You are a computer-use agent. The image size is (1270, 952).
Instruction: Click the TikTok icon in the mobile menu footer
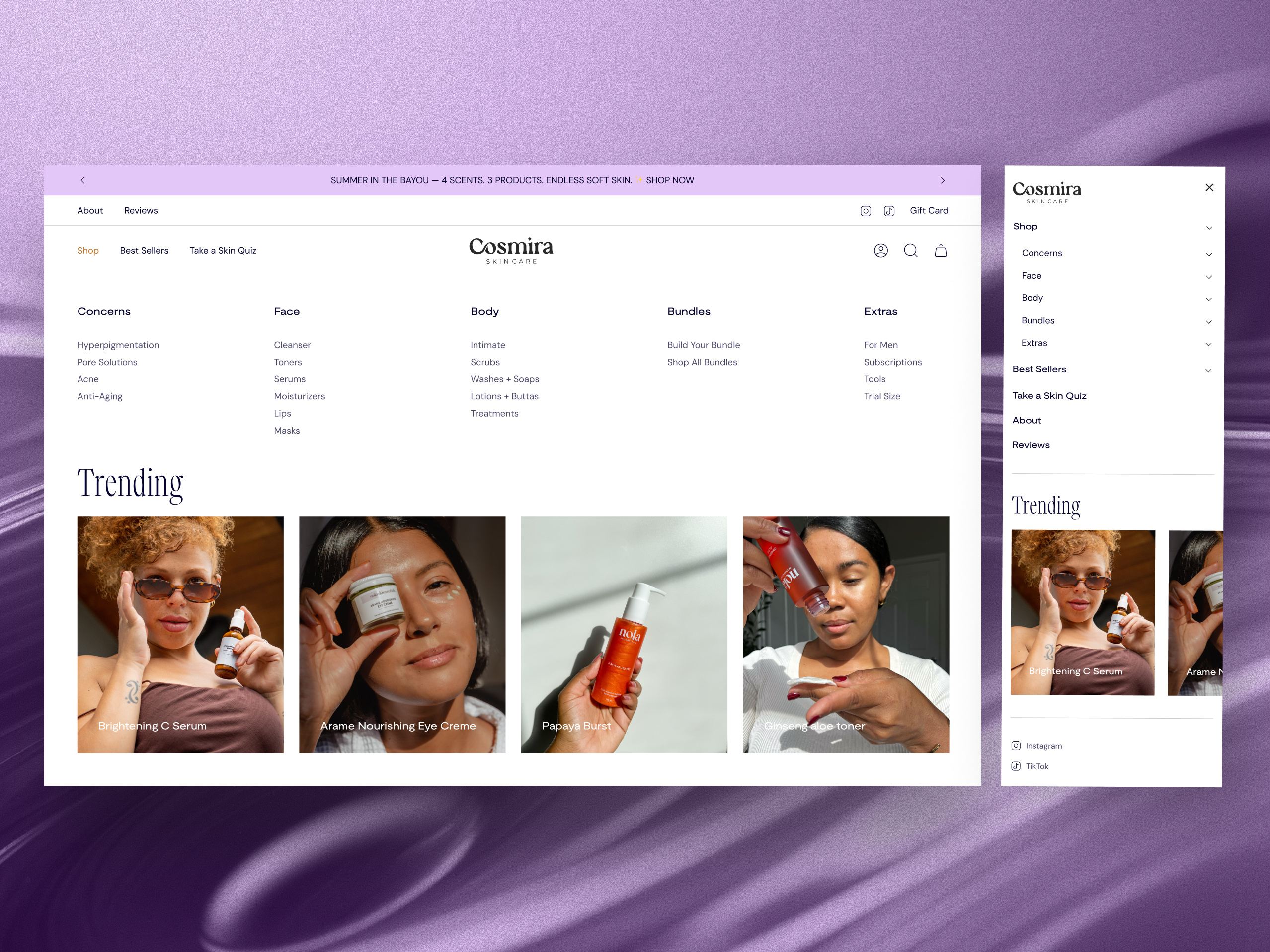coord(1016,766)
